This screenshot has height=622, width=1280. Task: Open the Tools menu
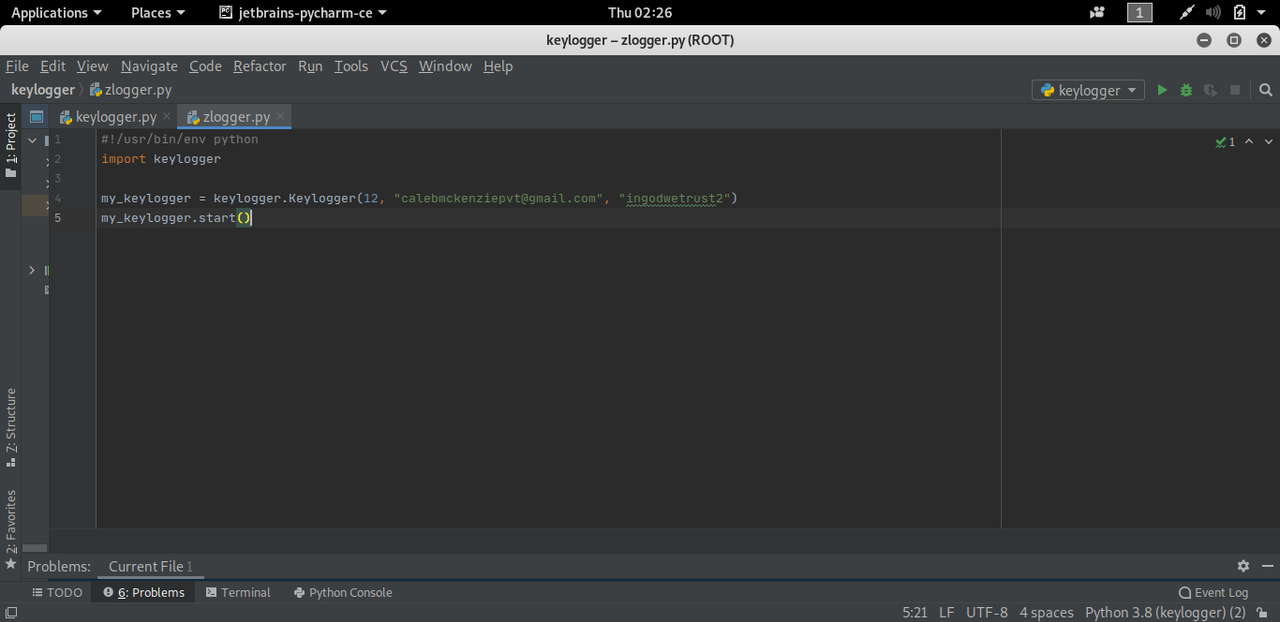[351, 66]
